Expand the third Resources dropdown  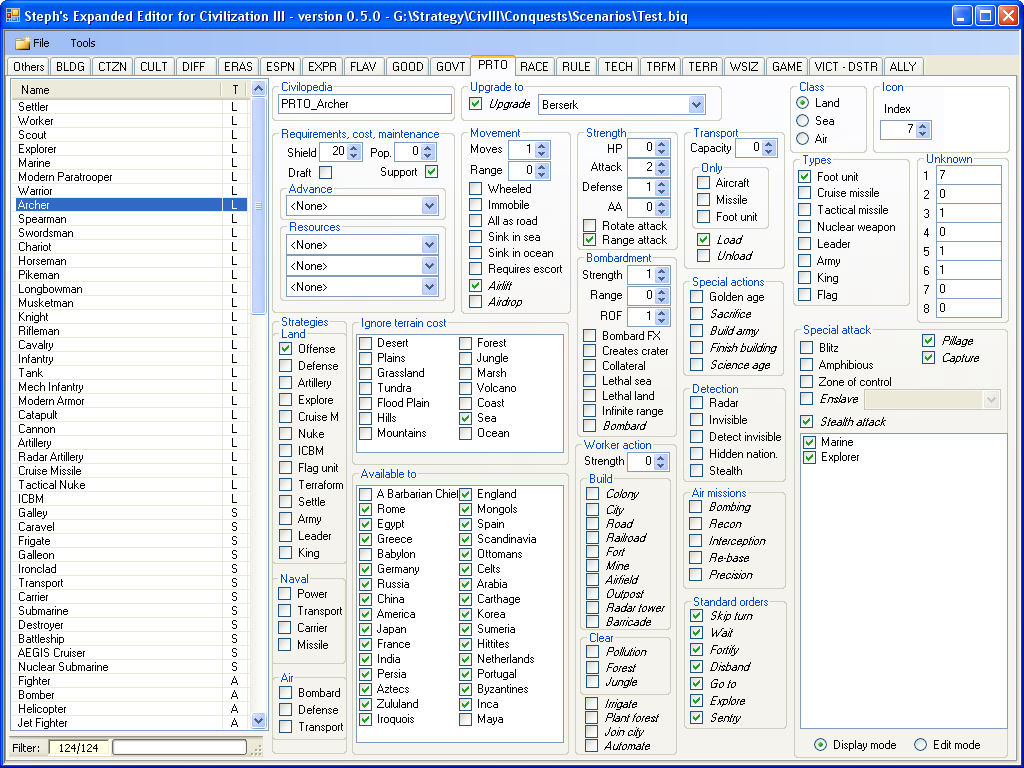click(429, 287)
